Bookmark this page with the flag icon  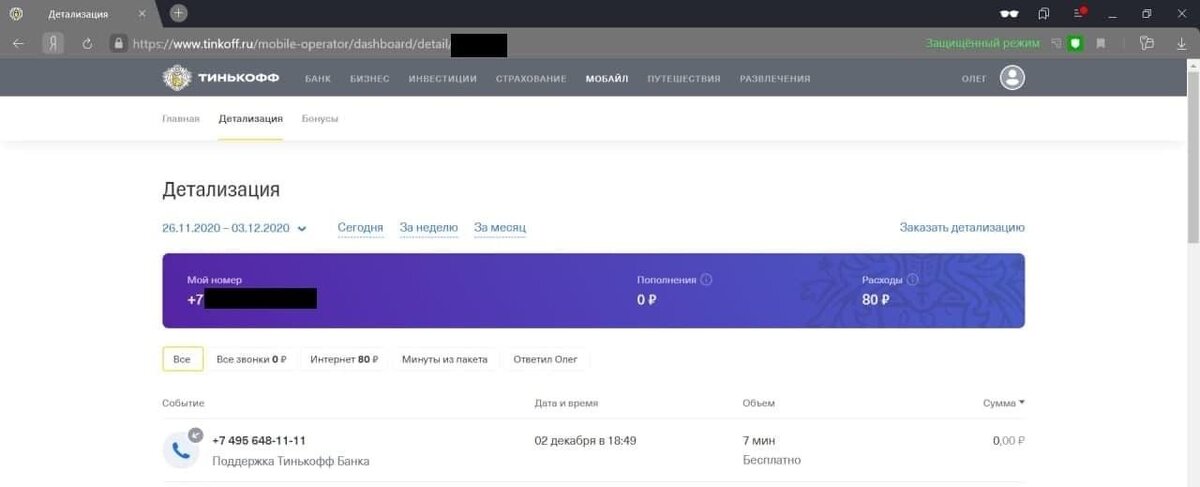tap(1101, 43)
